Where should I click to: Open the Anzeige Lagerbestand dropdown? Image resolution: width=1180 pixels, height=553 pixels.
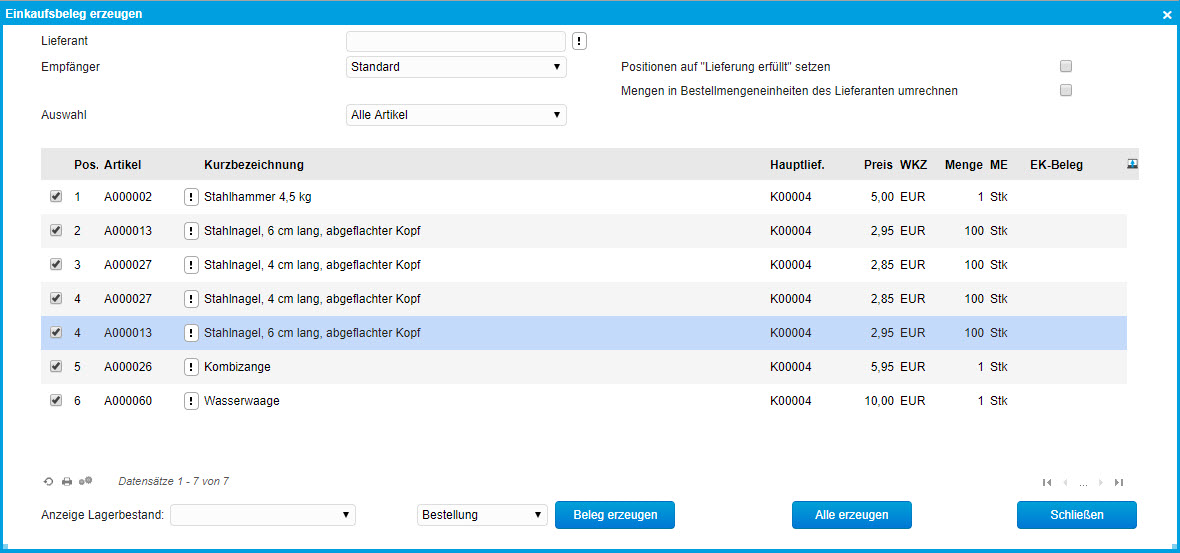coord(263,515)
